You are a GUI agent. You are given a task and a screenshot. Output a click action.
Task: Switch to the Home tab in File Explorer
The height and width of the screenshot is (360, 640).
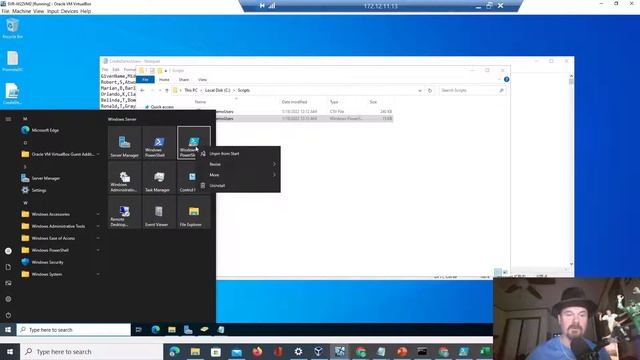pos(164,80)
